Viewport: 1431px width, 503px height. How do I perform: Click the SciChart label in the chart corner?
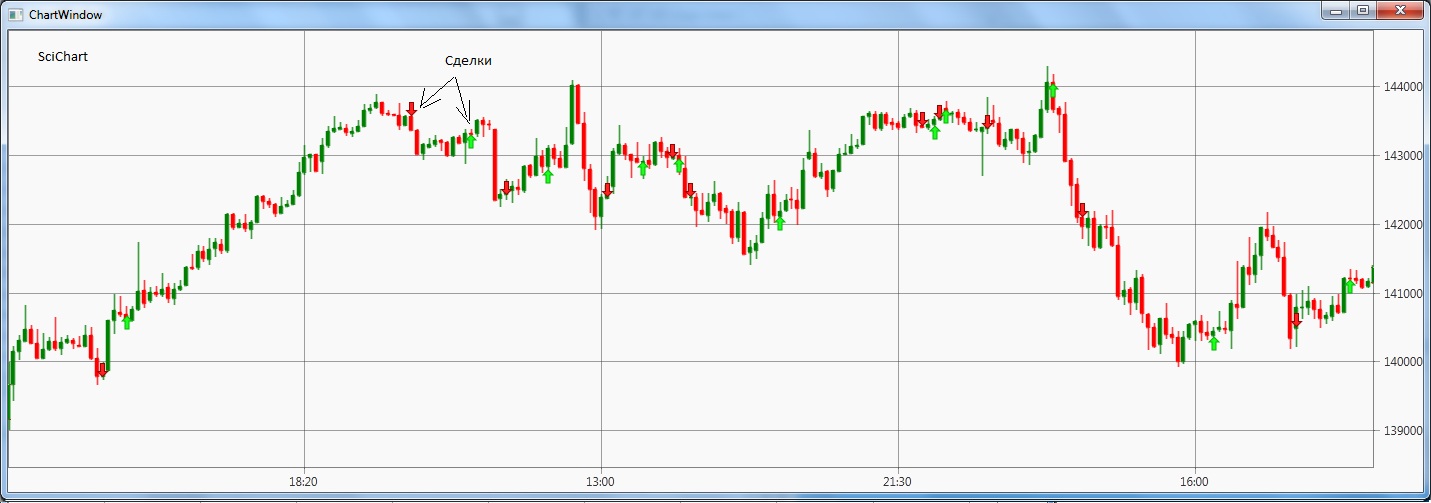[x=63, y=57]
